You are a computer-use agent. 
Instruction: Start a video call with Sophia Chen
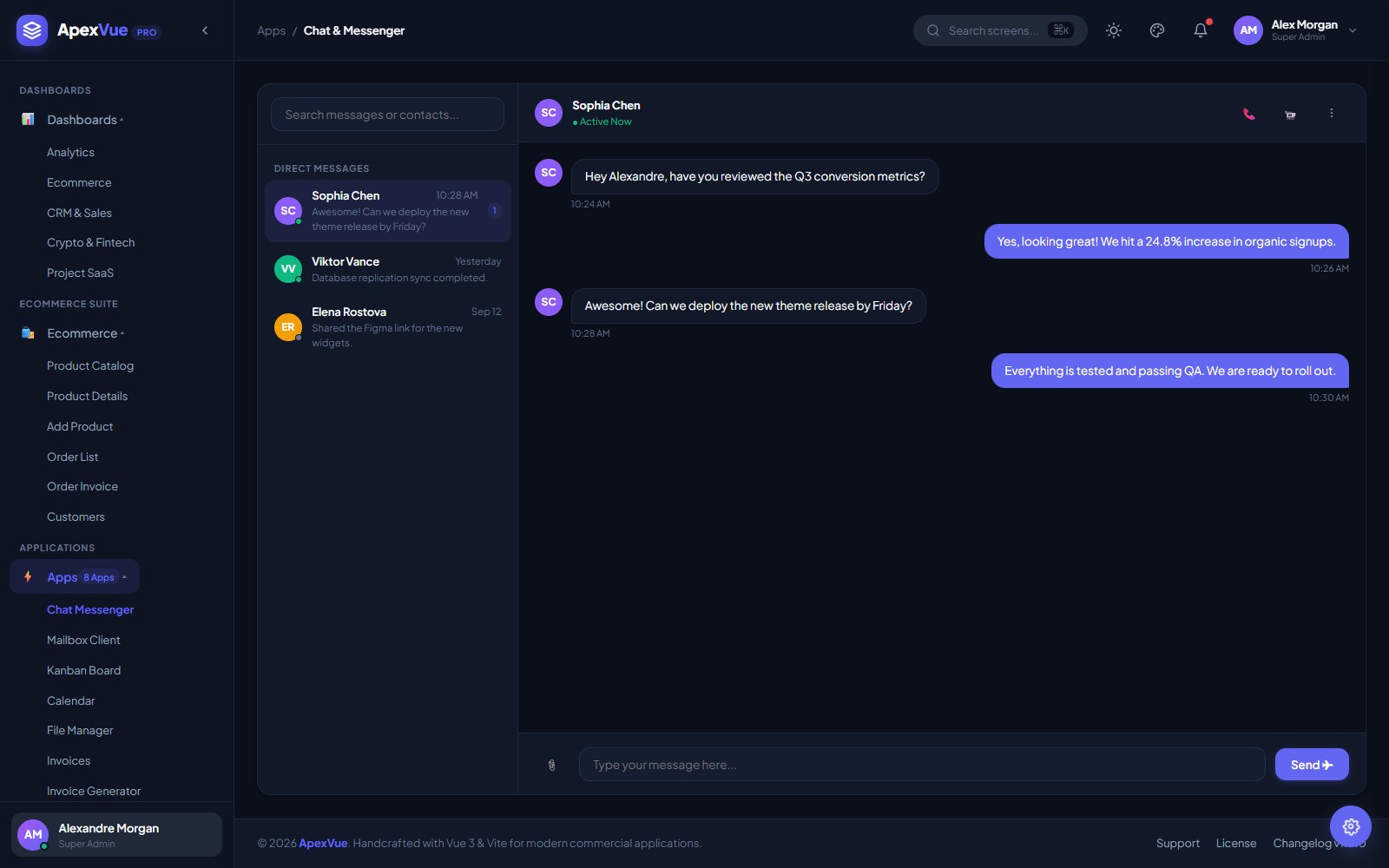(1290, 114)
